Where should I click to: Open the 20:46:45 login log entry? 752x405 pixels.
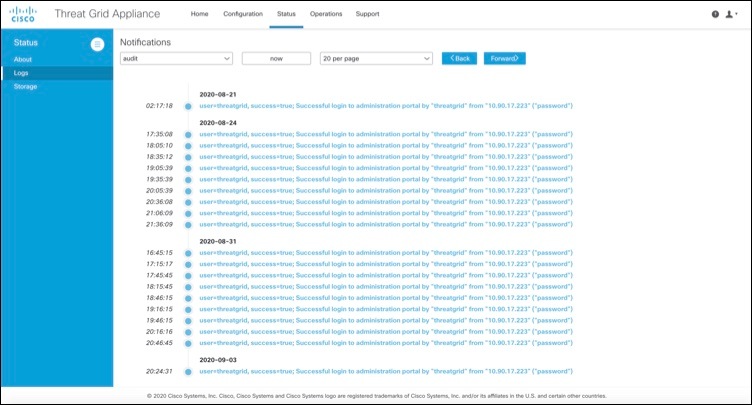(386, 343)
